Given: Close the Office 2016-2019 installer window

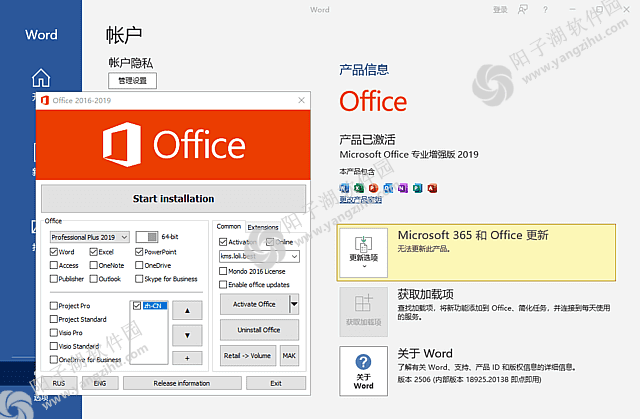Looking at the screenshot, I should (x=301, y=100).
